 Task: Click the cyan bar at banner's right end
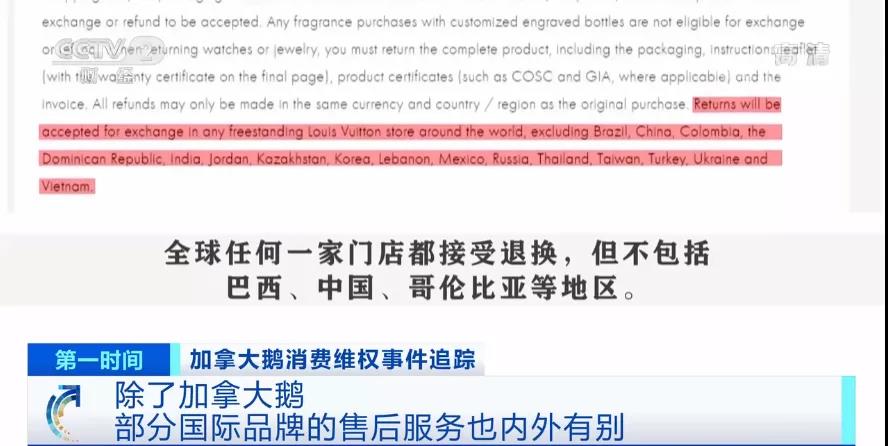pyautogui.click(x=848, y=410)
